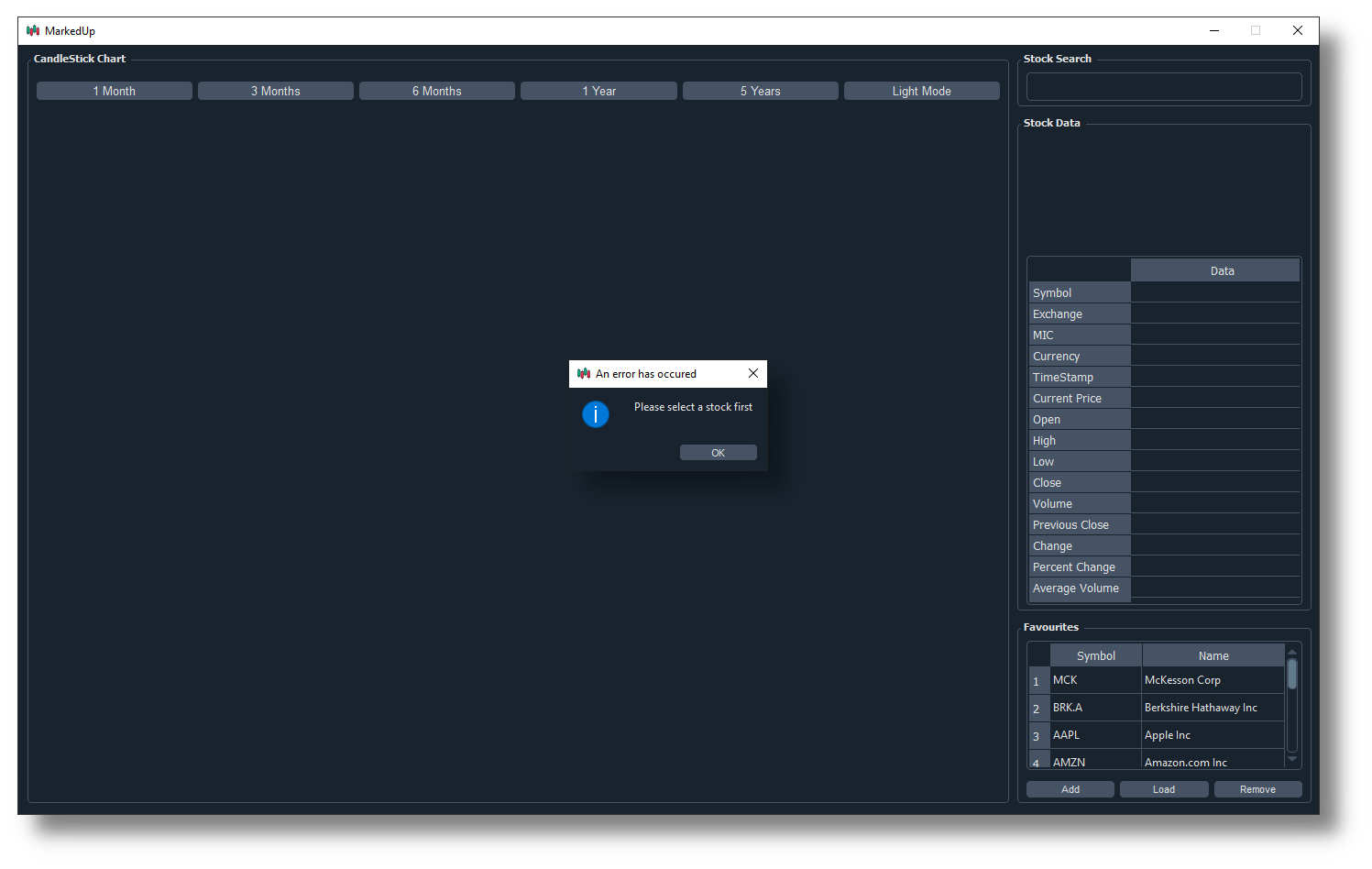
Task: Select the Exchange row header
Action: [x=1080, y=313]
